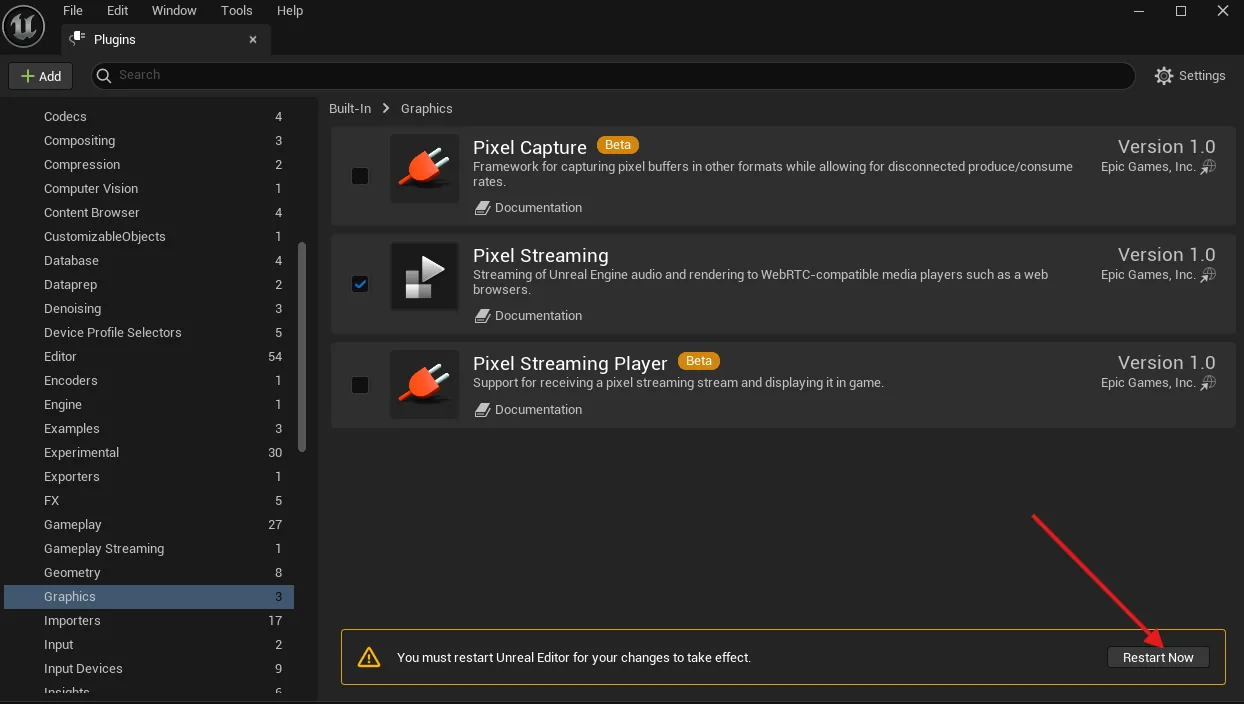Select the Plugins tab
The image size is (1244, 704).
pos(166,40)
